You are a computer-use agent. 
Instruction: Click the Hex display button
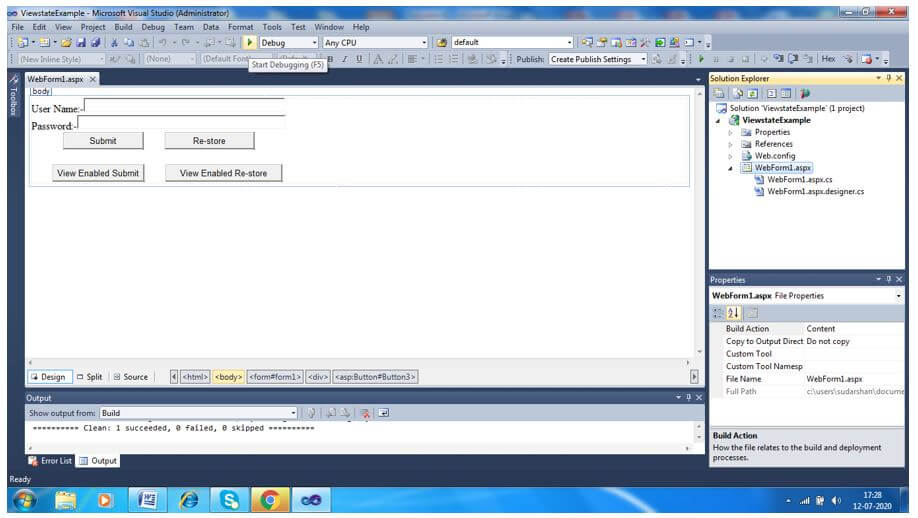(828, 59)
